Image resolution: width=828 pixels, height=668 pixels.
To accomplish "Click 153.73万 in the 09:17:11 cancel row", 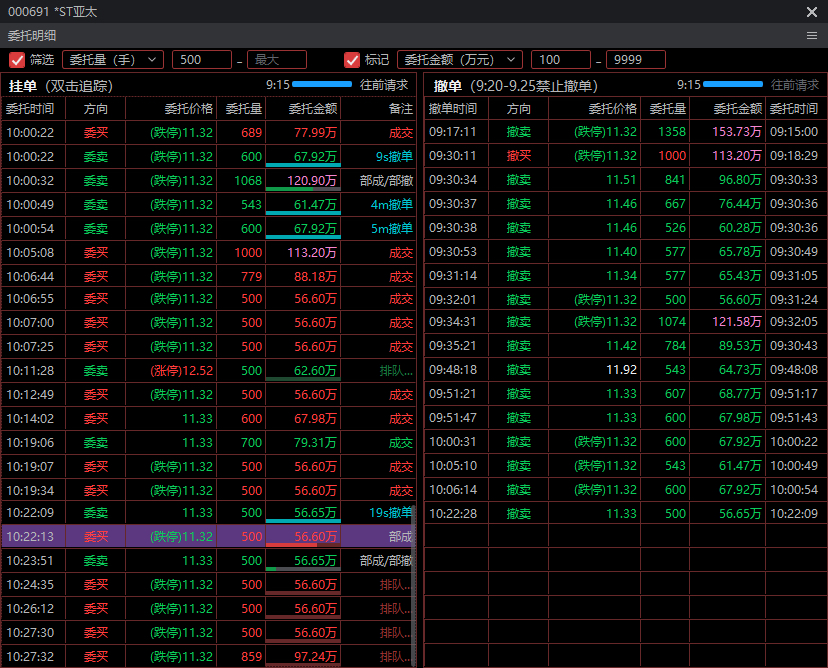I will (x=737, y=131).
